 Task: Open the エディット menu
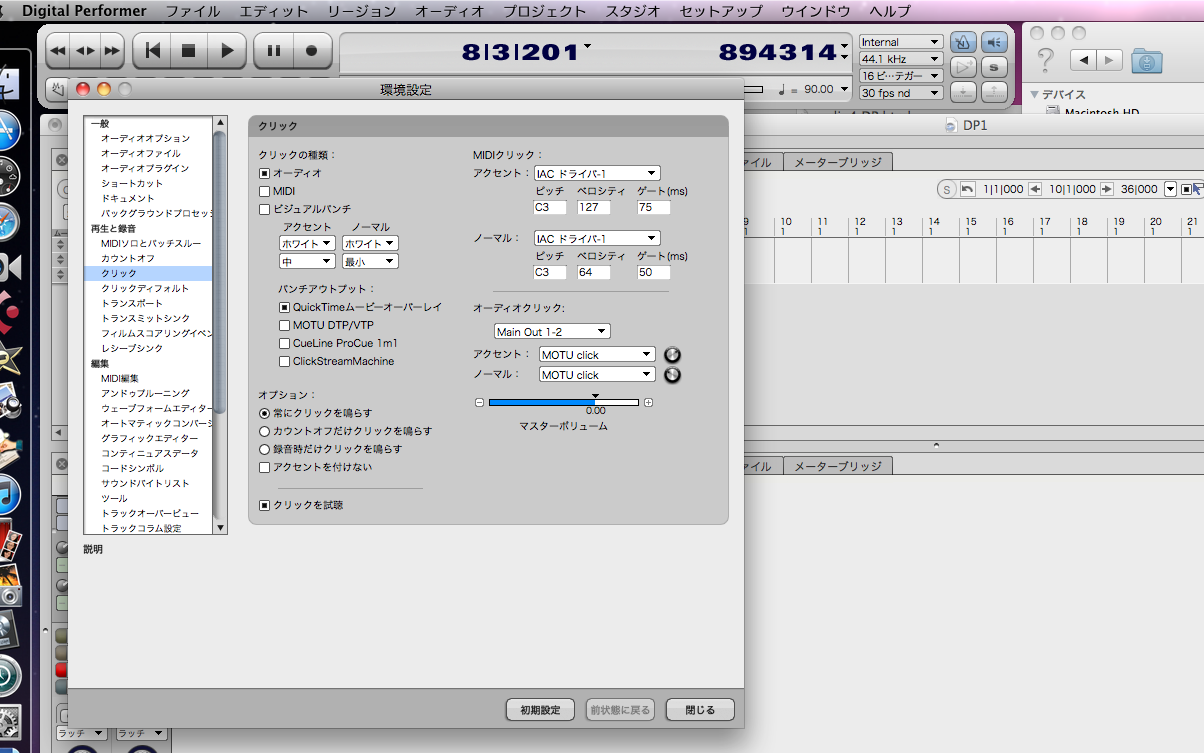[275, 11]
